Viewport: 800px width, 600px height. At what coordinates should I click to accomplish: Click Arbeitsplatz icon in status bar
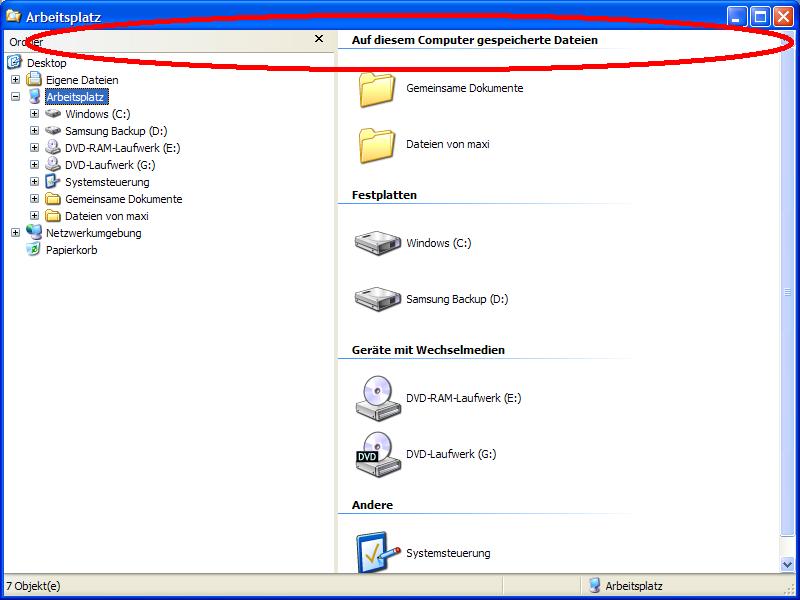point(593,585)
